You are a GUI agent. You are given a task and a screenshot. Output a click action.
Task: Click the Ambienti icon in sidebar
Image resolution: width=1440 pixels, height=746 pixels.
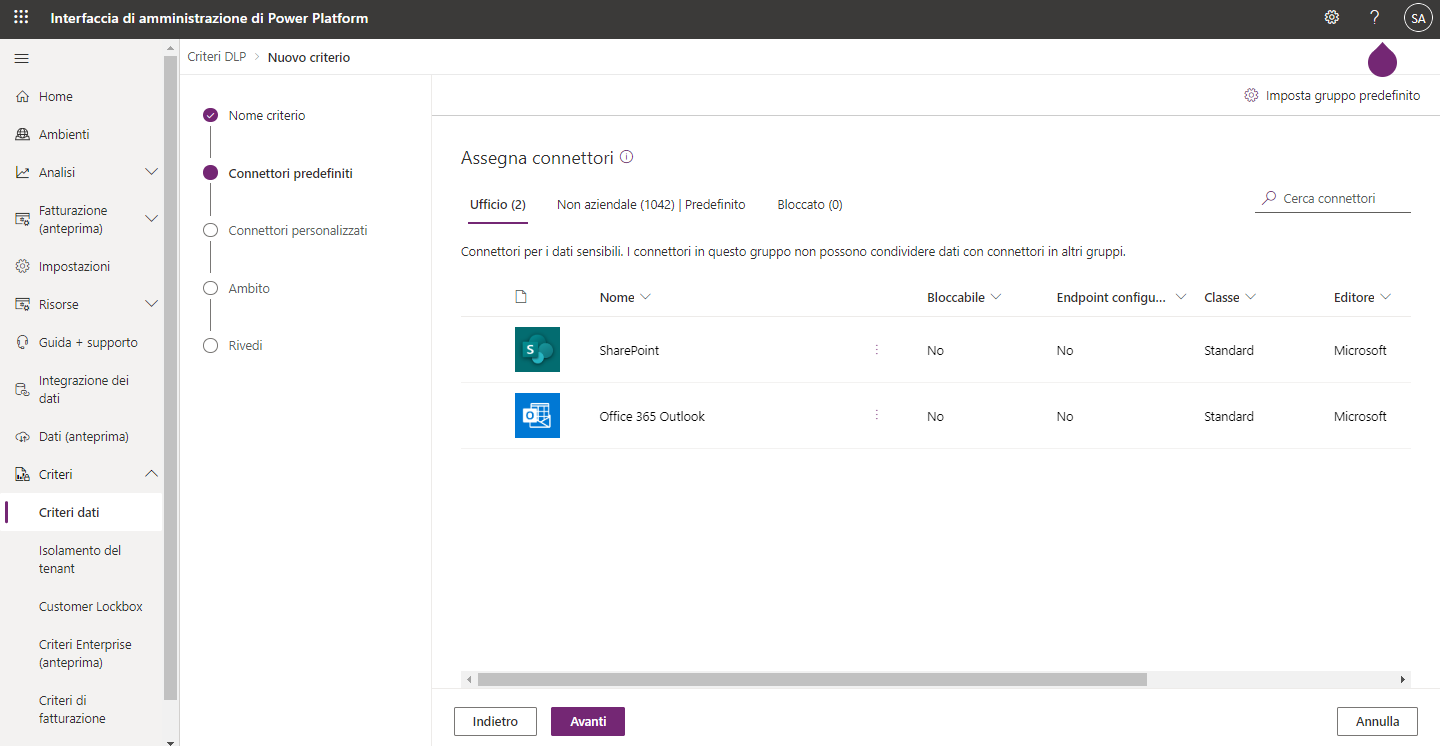[x=22, y=135]
